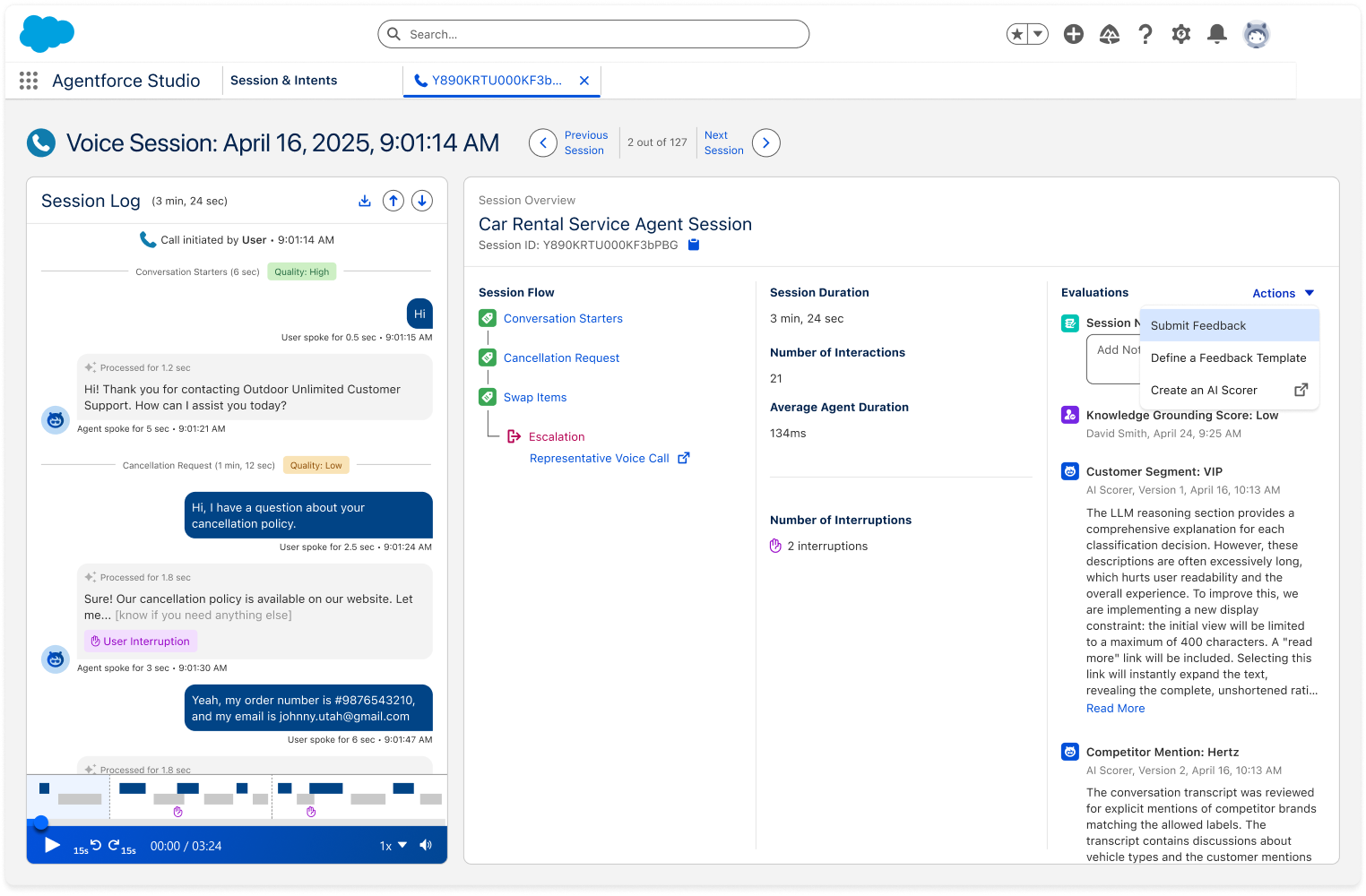Click the Swap Items green tag icon
This screenshot has height=896, width=1366.
pos(488,397)
